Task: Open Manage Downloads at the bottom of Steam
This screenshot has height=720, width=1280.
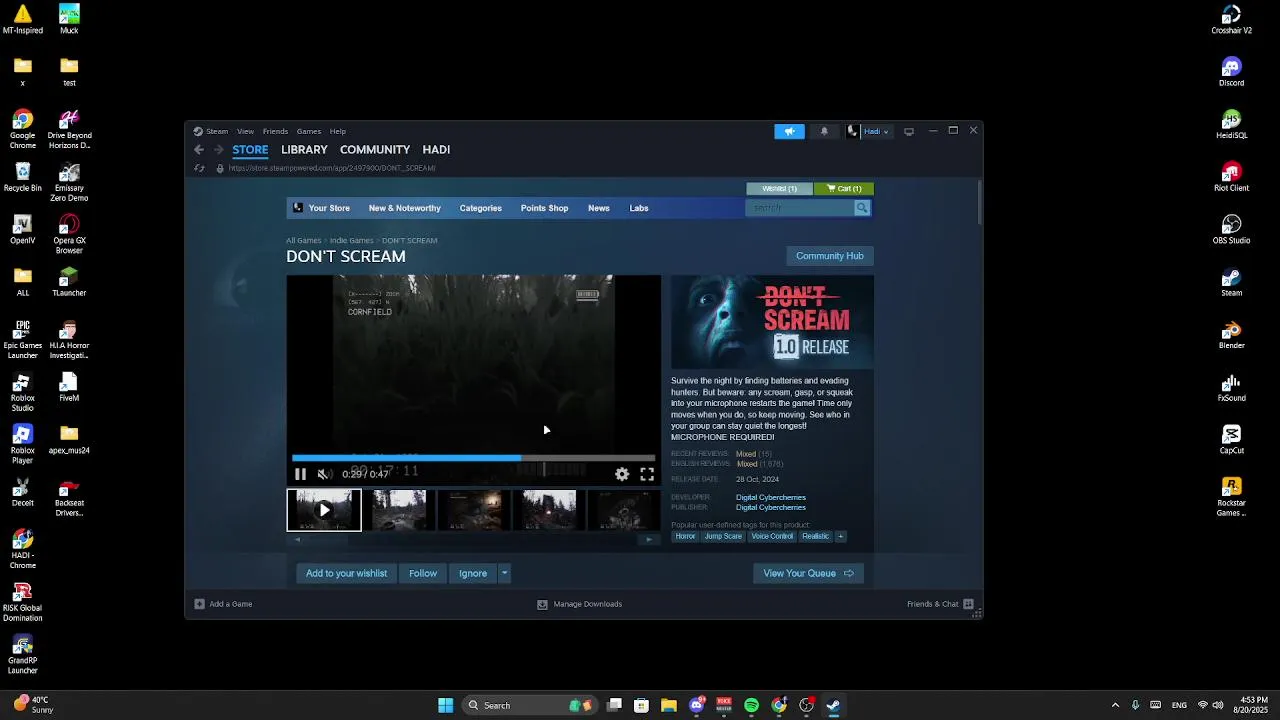Action: [x=580, y=604]
